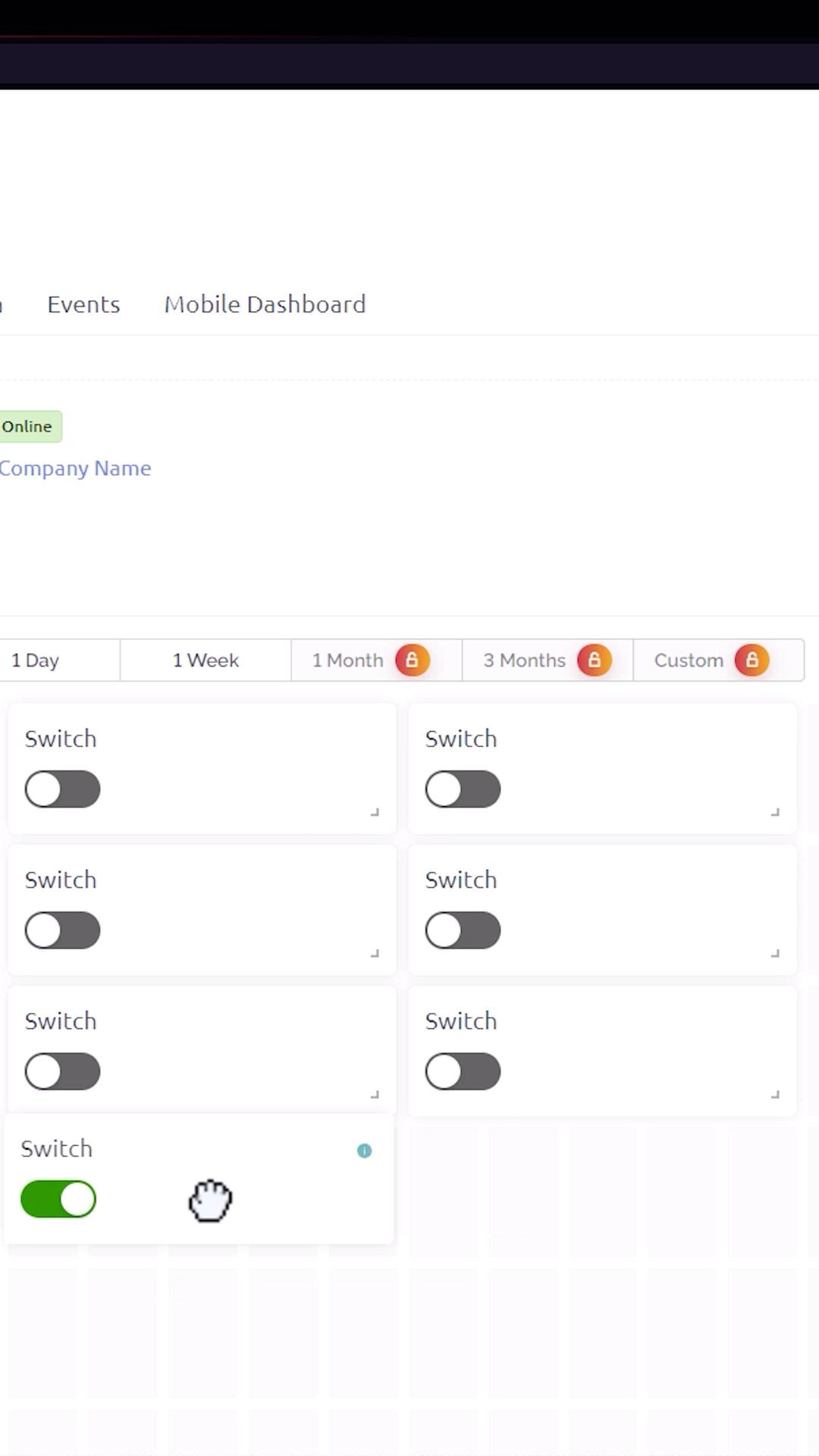Click the resize handle of the top-right Switch widget
The image size is (819, 1456).
coord(775,812)
